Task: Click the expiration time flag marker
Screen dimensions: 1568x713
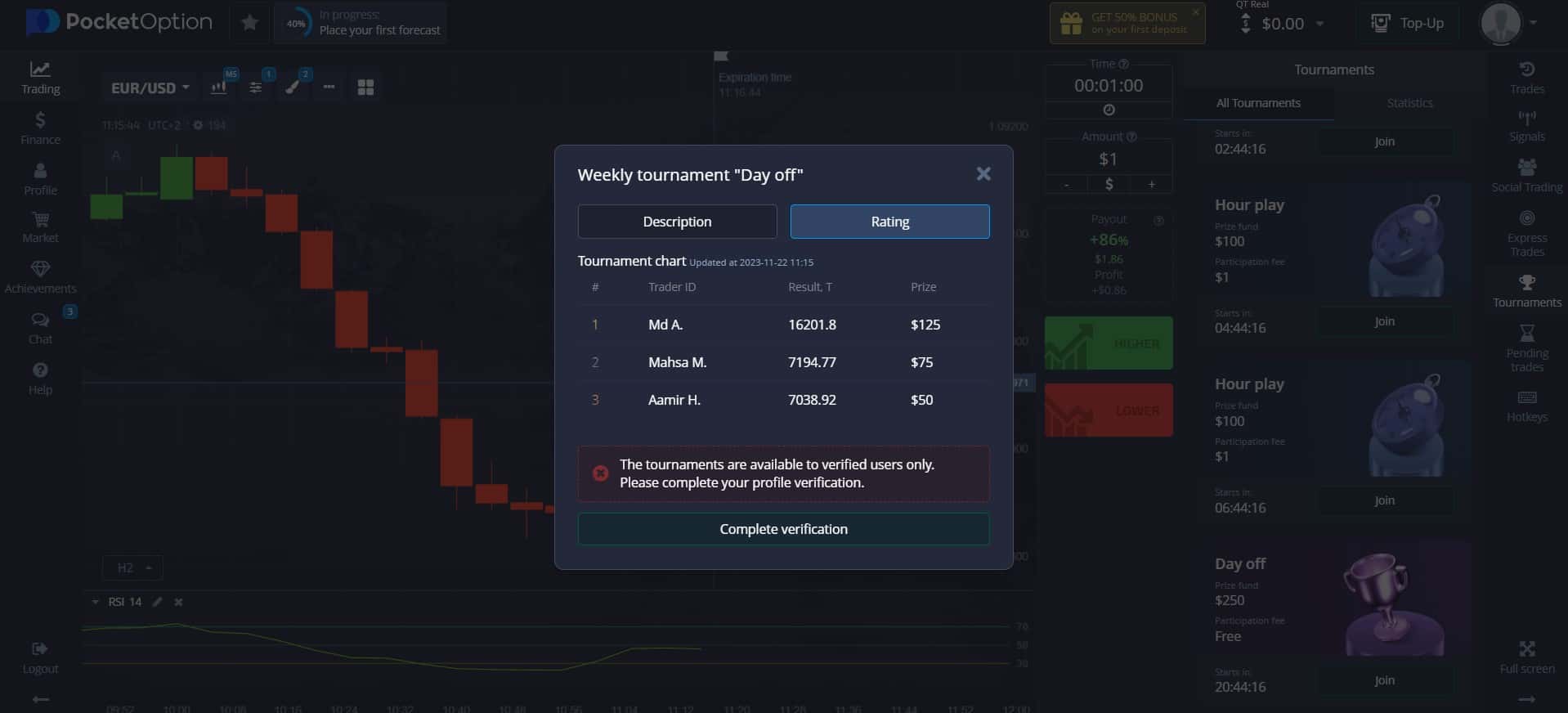Action: click(x=720, y=56)
